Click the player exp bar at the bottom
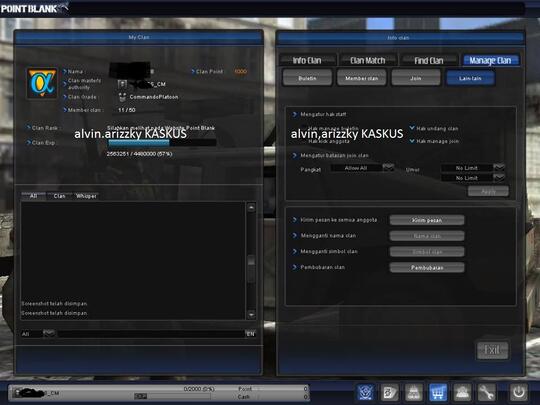 pyautogui.click(x=172, y=396)
